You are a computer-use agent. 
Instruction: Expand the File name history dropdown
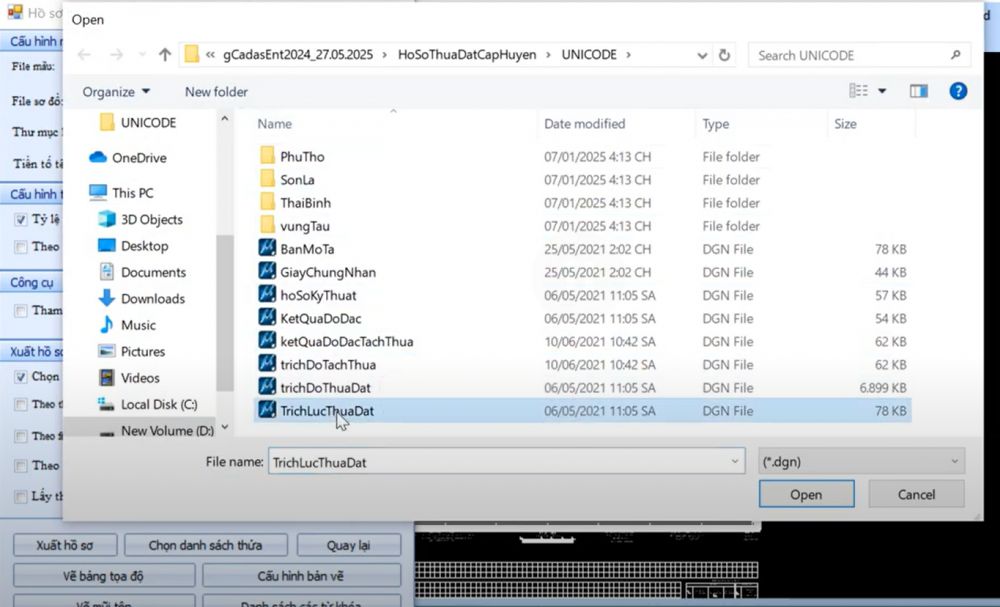click(x=736, y=462)
